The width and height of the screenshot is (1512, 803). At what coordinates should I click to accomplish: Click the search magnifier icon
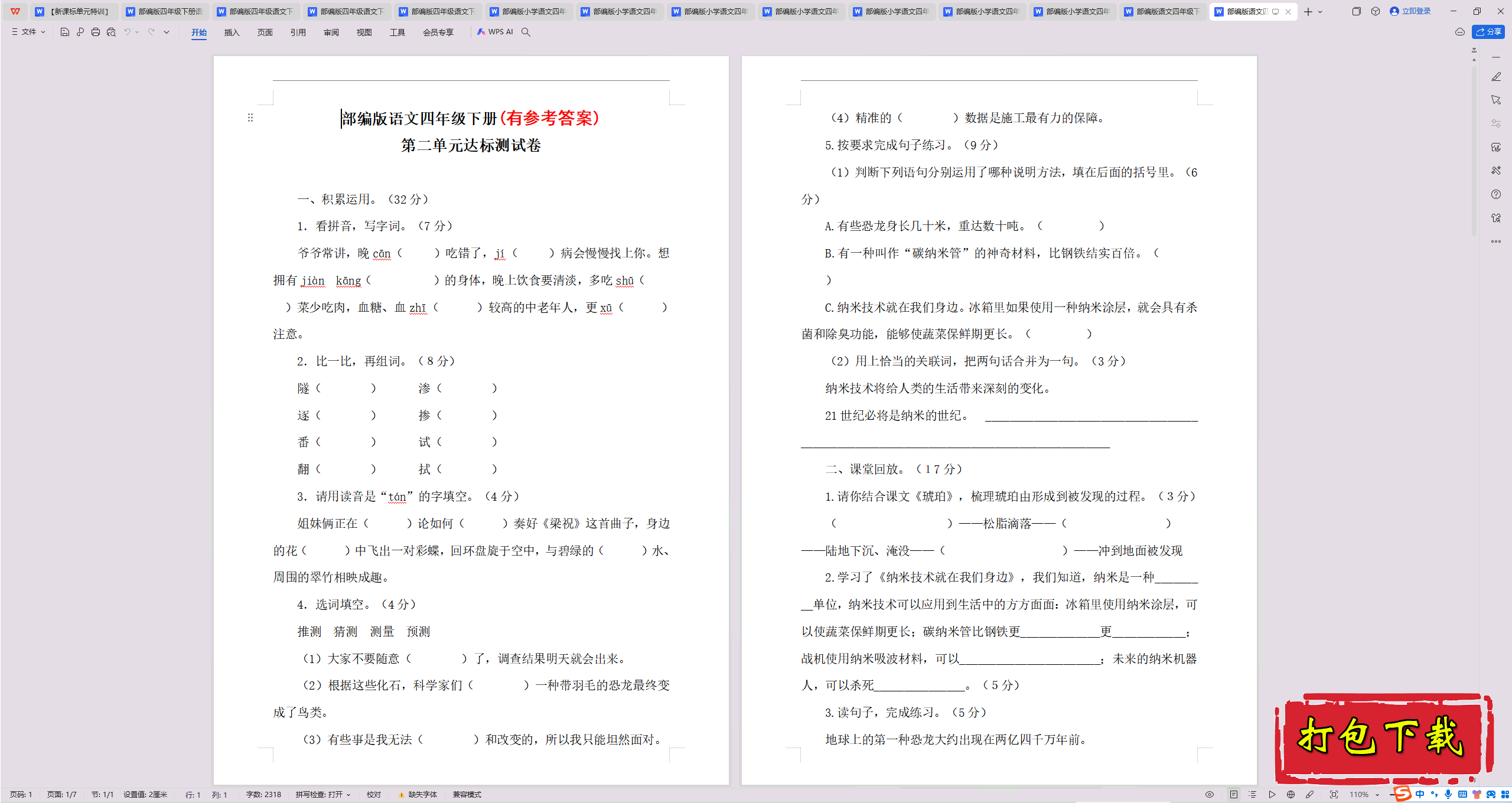[526, 32]
